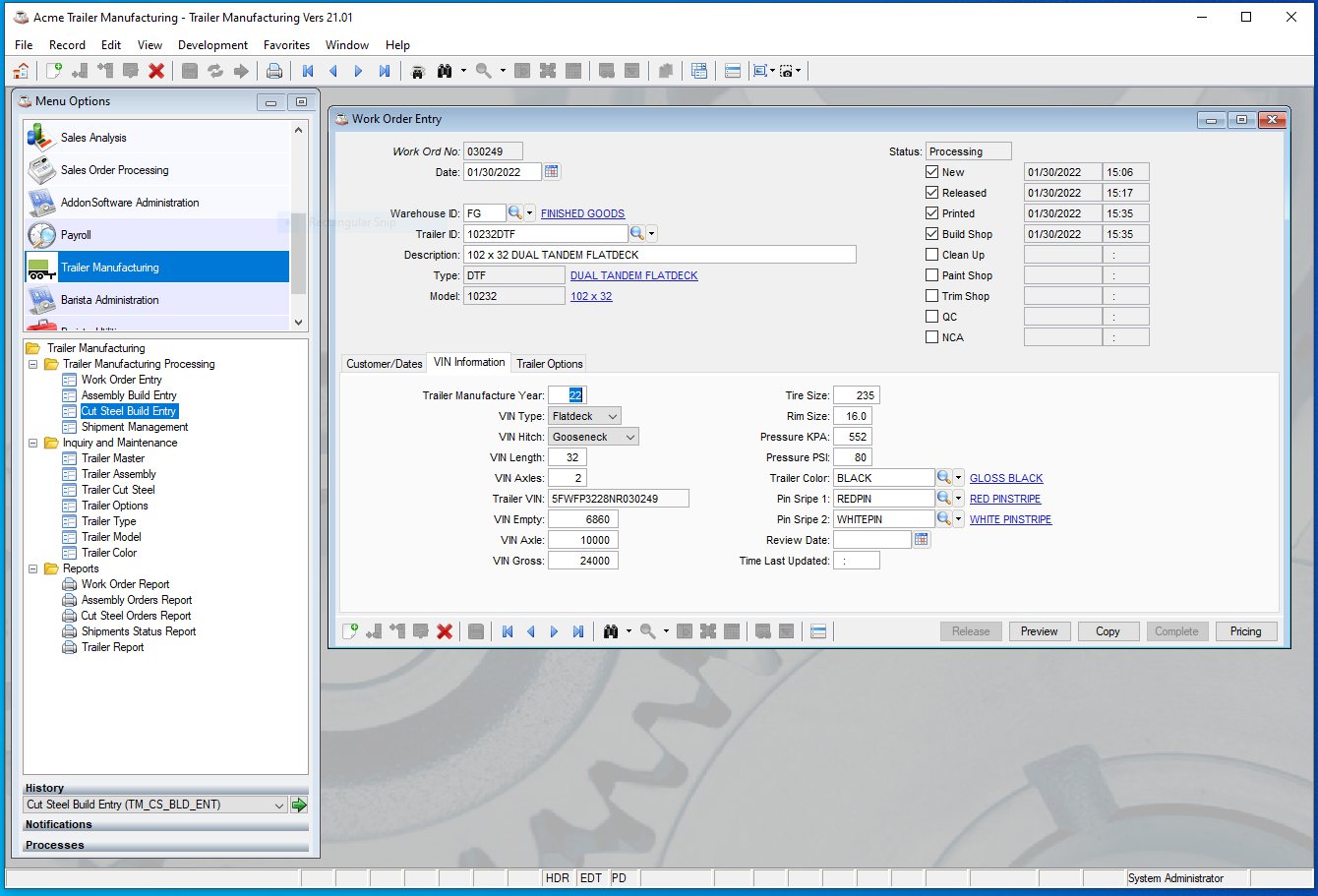This screenshot has width=1318, height=896.
Task: Click the printer icon in main toolbar
Action: coord(274,71)
